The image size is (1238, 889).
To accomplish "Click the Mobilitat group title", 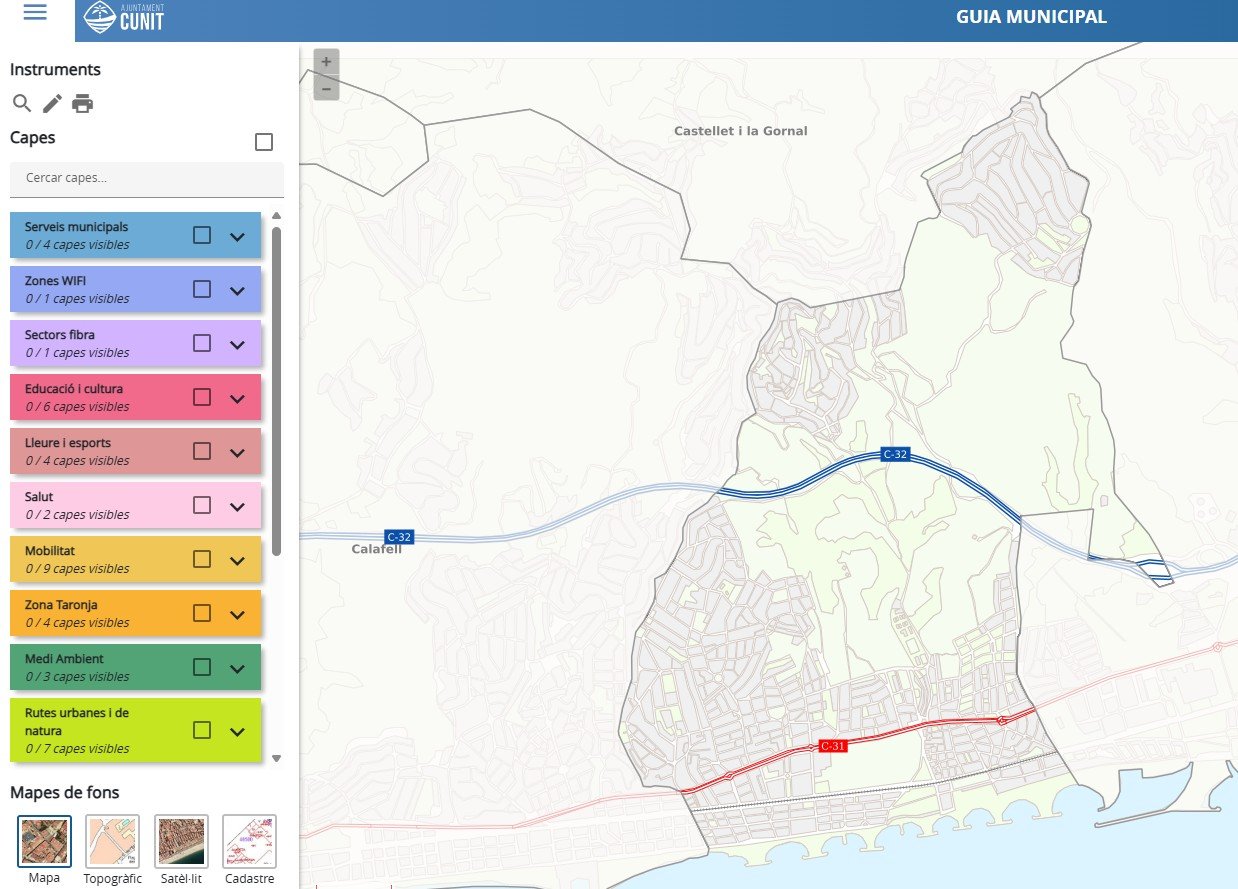I will coord(50,551).
